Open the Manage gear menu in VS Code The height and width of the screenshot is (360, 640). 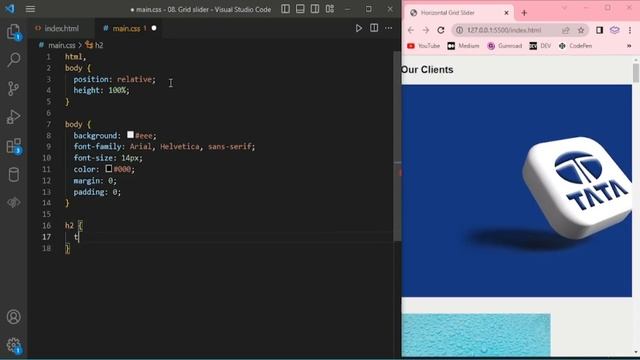13,345
